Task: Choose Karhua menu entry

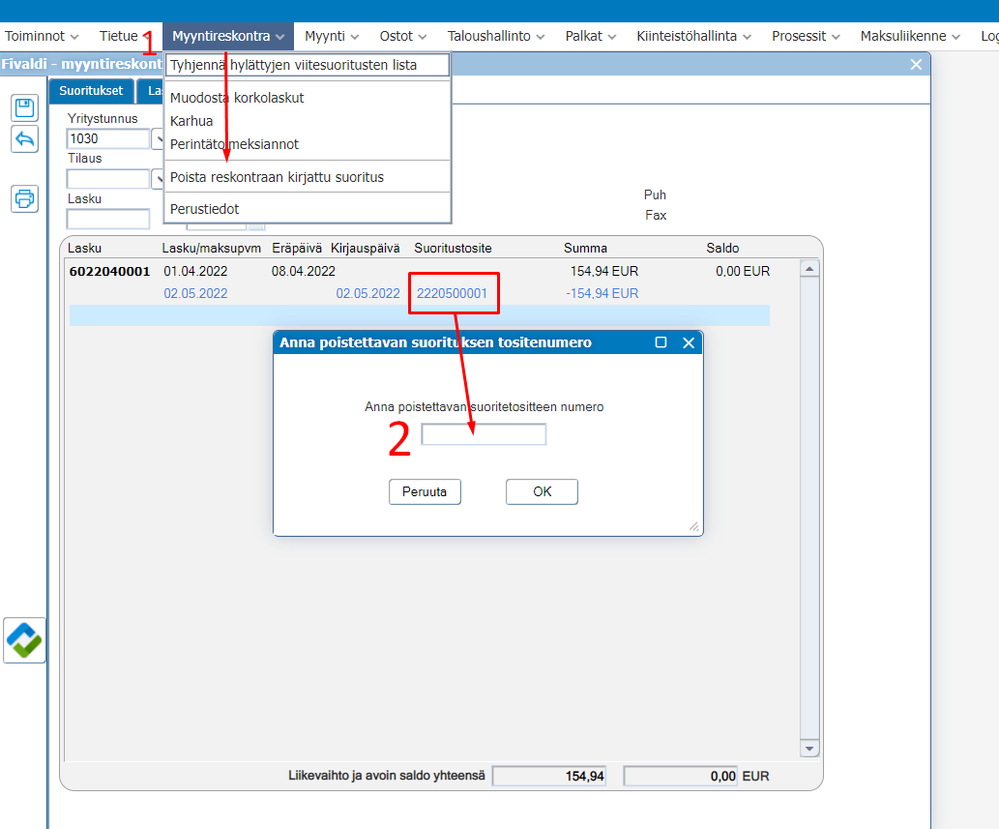Action: 307,121
